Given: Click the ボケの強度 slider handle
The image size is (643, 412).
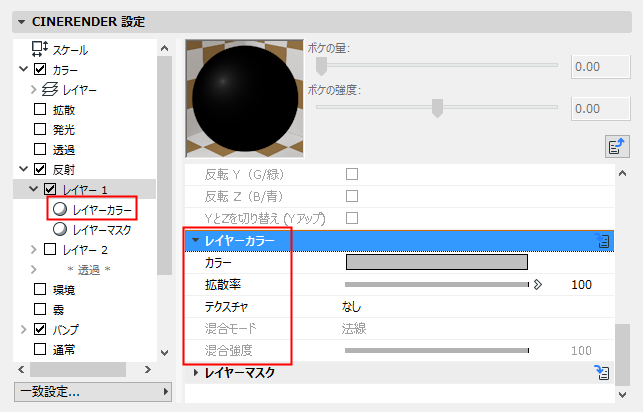Looking at the screenshot, I should click(438, 108).
